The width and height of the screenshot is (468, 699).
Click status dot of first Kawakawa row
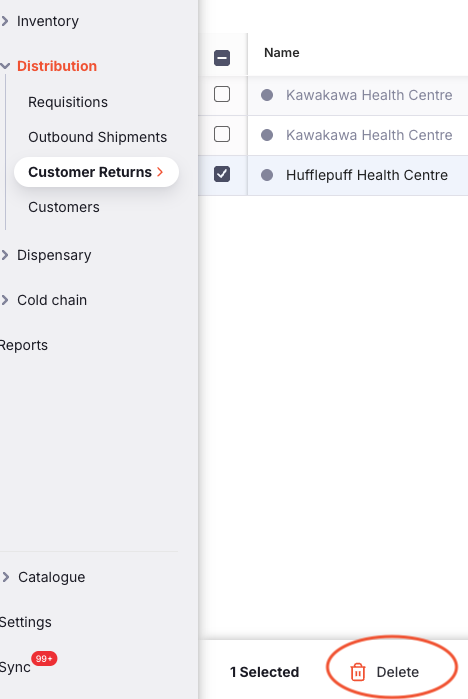pyautogui.click(x=267, y=95)
